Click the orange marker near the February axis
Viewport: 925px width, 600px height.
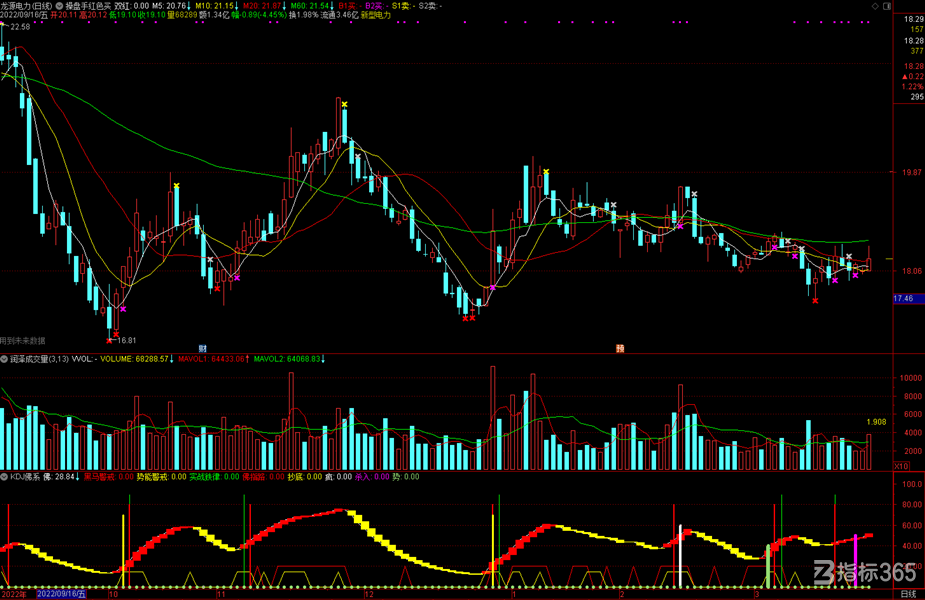620,349
